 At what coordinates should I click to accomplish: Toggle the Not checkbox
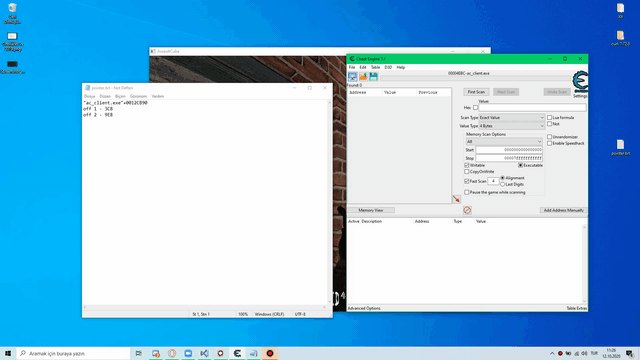tap(549, 124)
